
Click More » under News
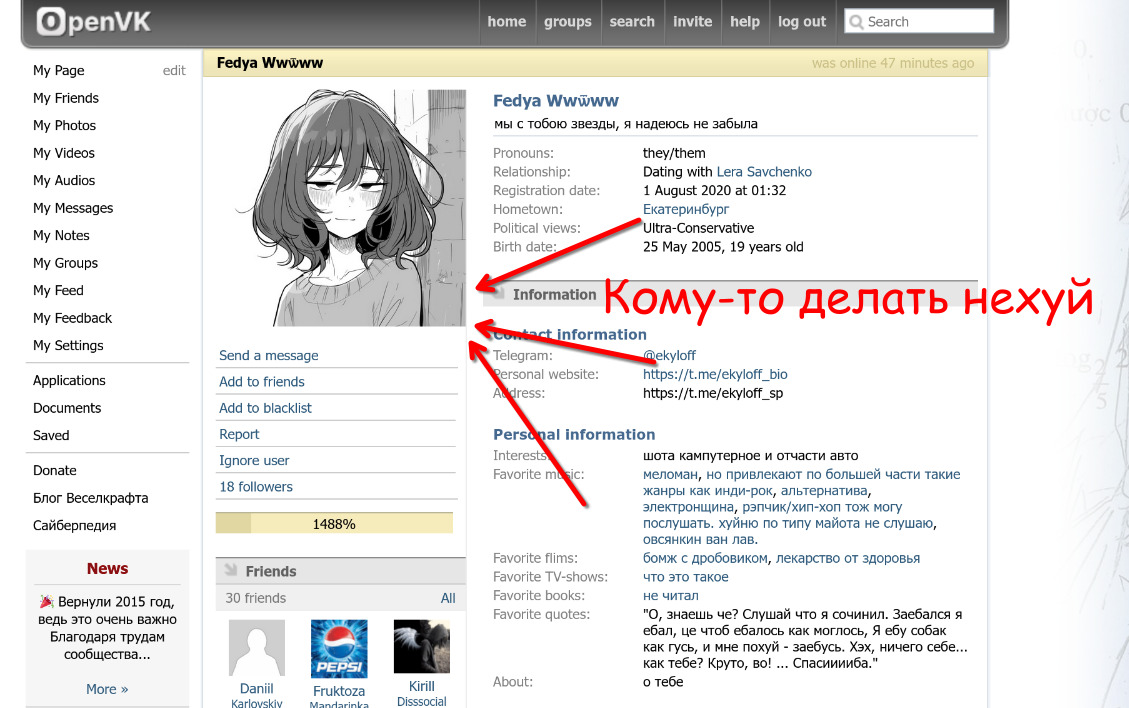(x=107, y=689)
